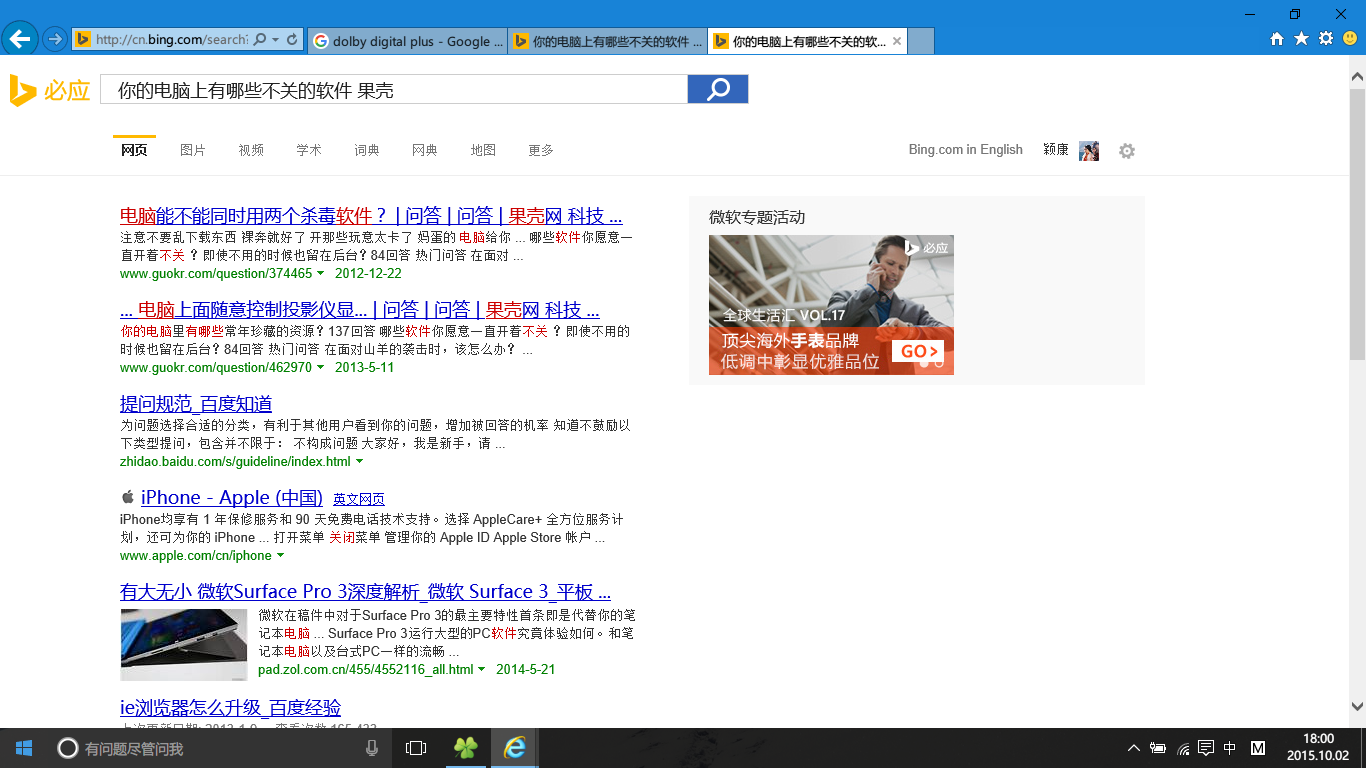Expand the arrow beside guokr.com/question/374465

coord(321,274)
